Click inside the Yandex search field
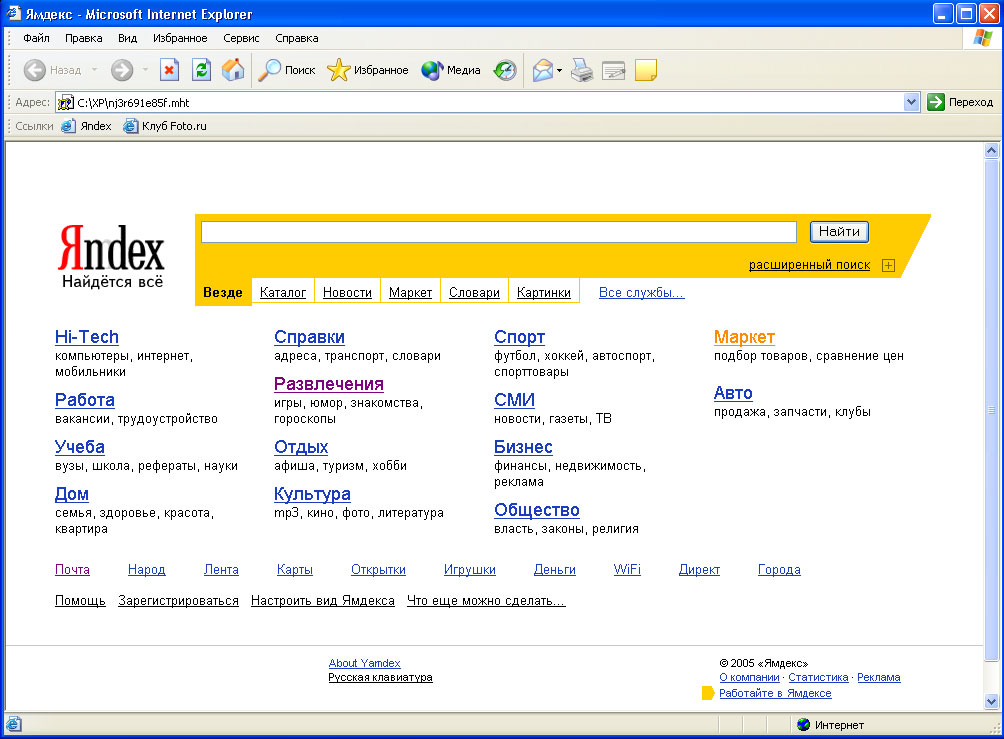Image resolution: width=1004 pixels, height=739 pixels. tap(499, 232)
